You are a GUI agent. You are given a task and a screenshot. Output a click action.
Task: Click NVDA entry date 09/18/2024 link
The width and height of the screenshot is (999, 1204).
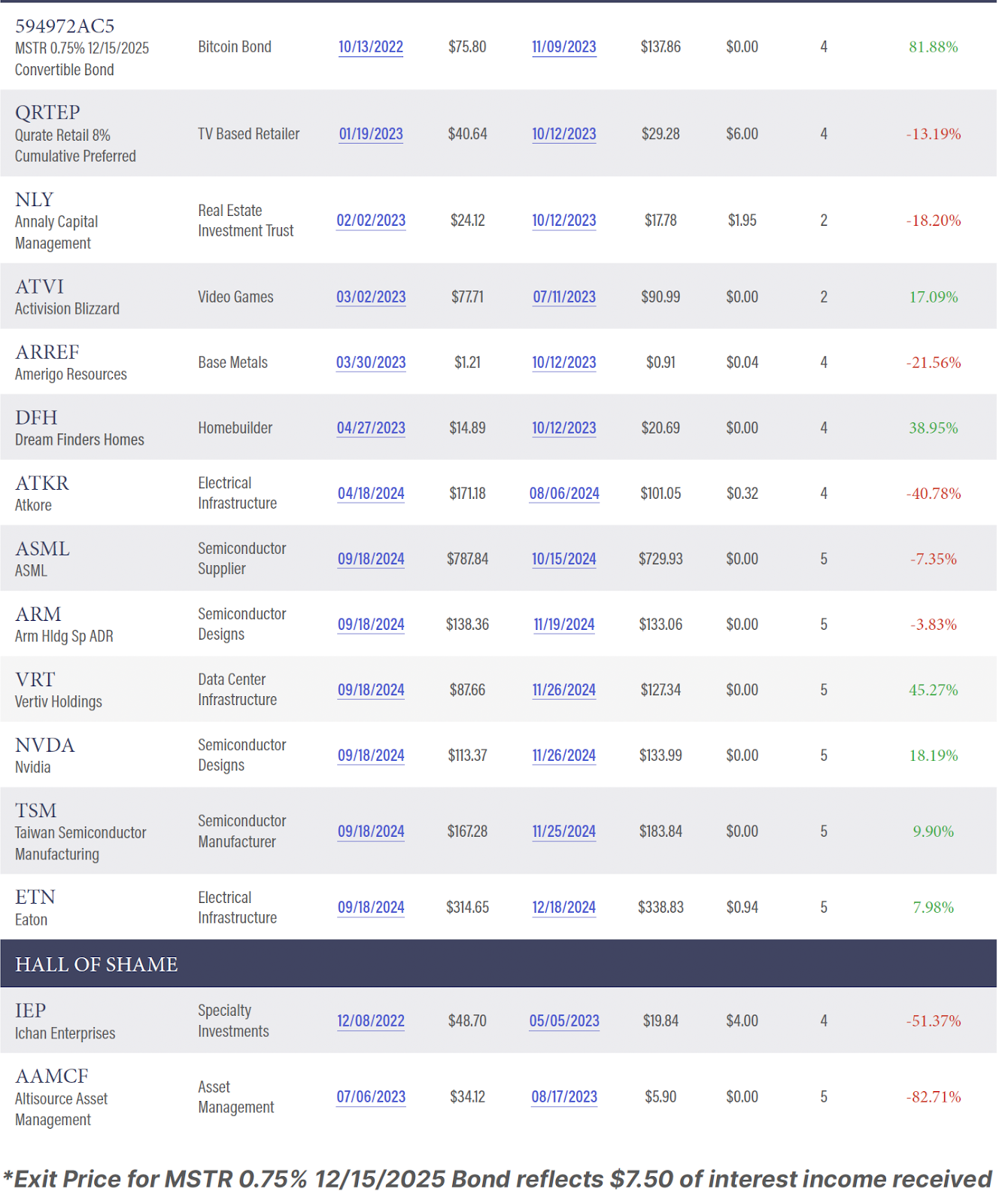(x=371, y=756)
